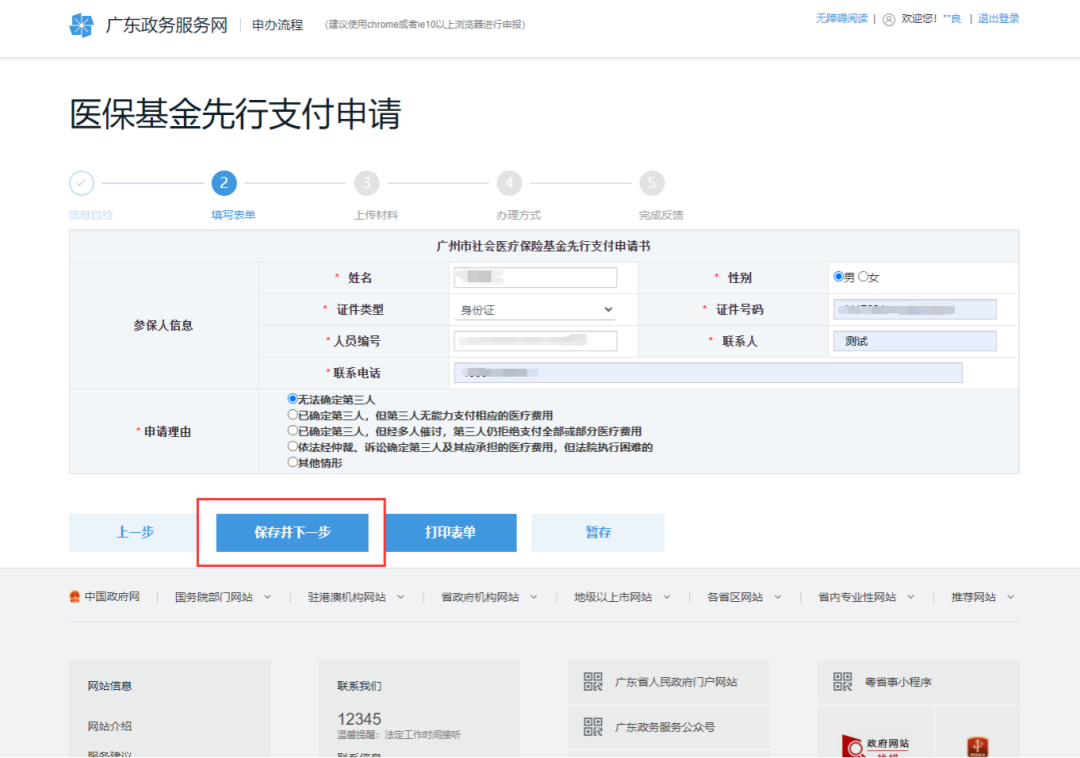Click the 广东政务服务网 snowflake logo icon
This screenshot has width=1080, height=758.
tap(81, 25)
